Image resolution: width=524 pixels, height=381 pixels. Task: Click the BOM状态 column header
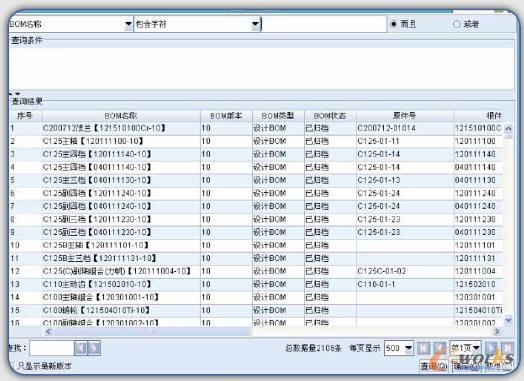pyautogui.click(x=330, y=116)
